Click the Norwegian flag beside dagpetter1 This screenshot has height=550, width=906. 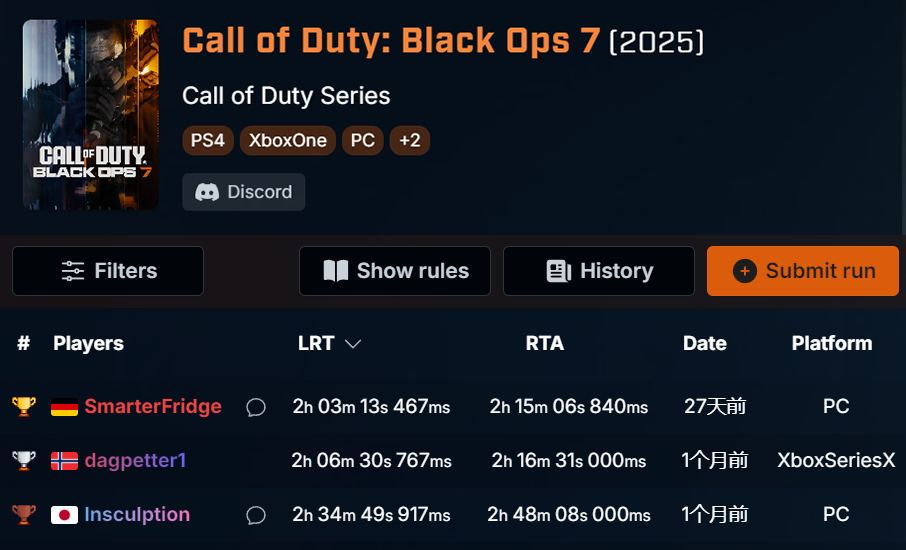coord(64,461)
